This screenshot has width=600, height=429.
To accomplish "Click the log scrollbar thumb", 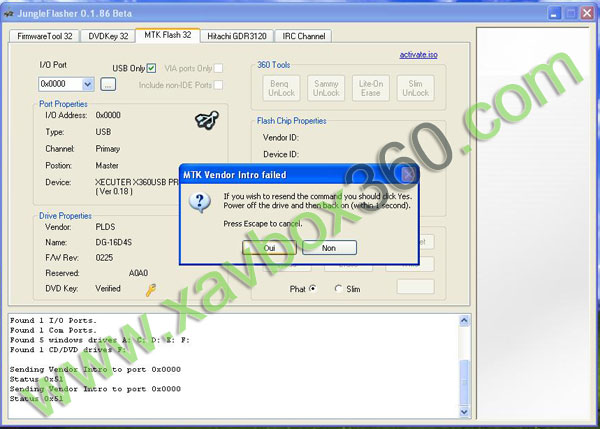I will click(464, 382).
